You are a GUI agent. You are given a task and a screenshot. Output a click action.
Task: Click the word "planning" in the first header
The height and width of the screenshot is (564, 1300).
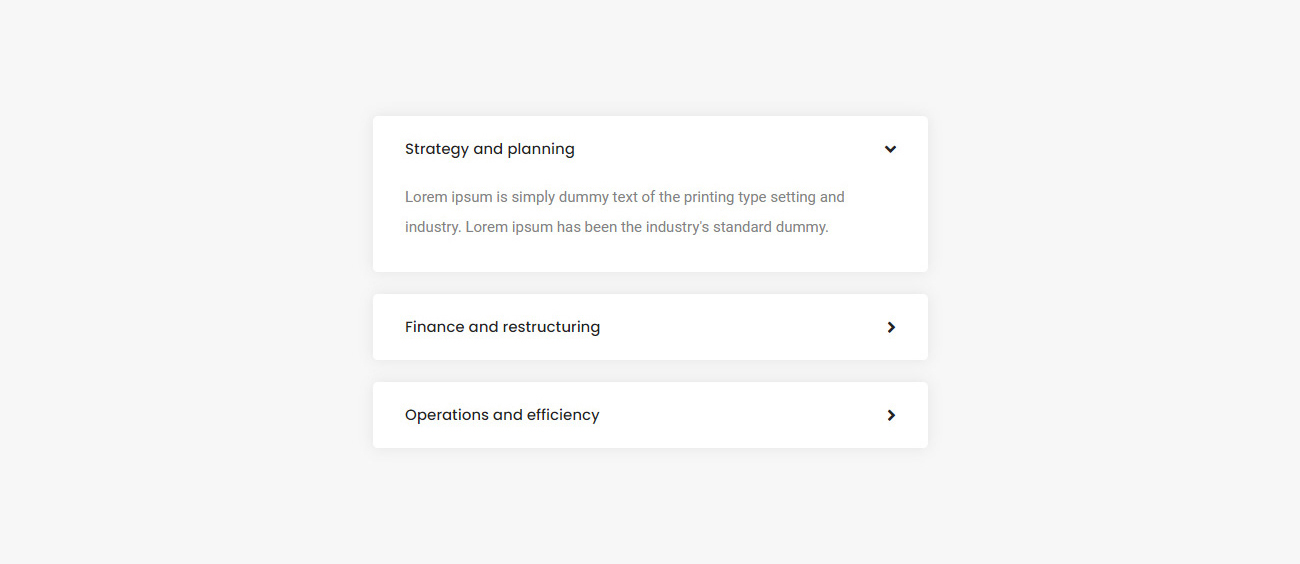541,149
